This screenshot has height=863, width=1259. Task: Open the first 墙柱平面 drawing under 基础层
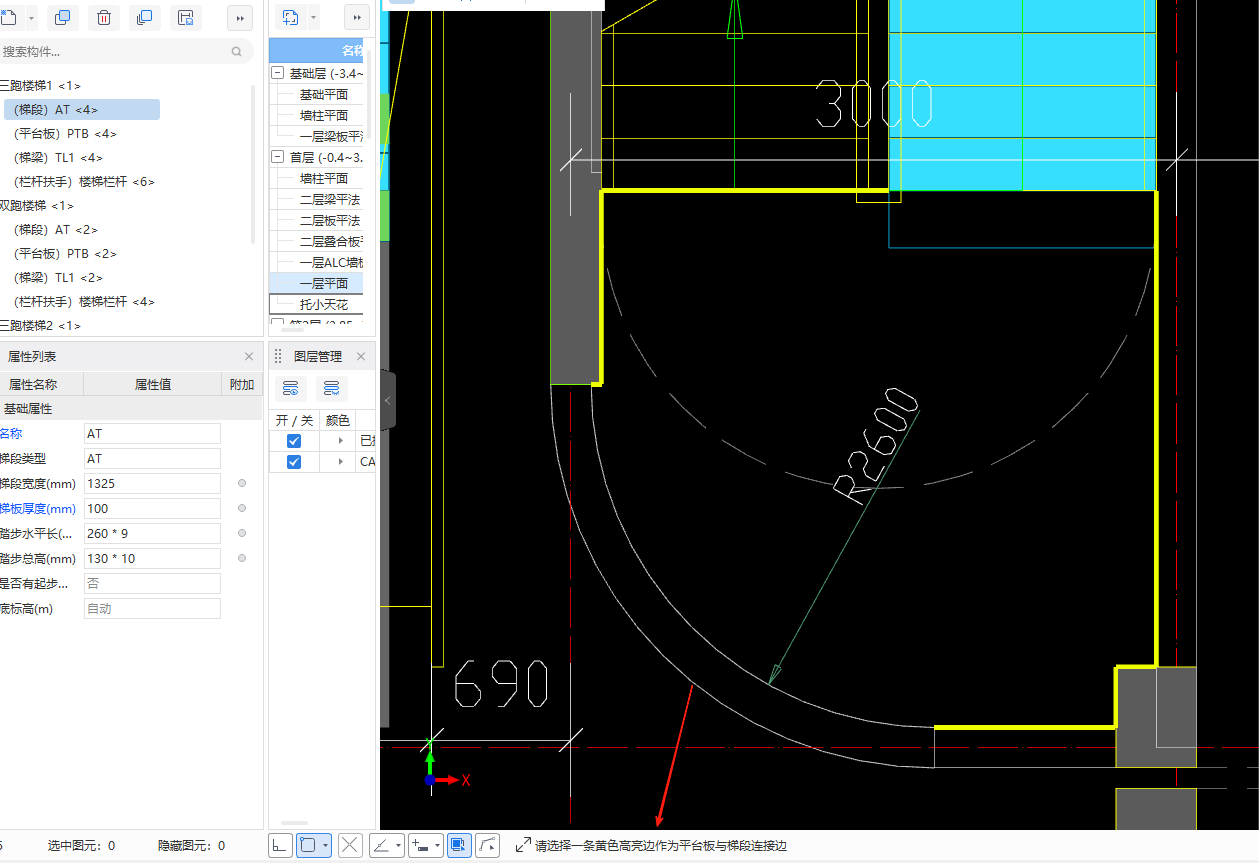tap(324, 115)
